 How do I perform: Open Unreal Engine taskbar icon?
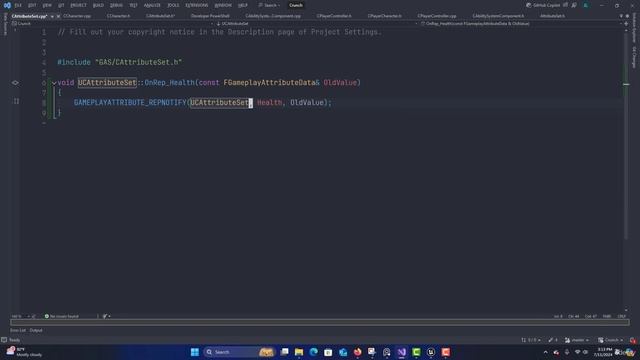tap(431, 352)
